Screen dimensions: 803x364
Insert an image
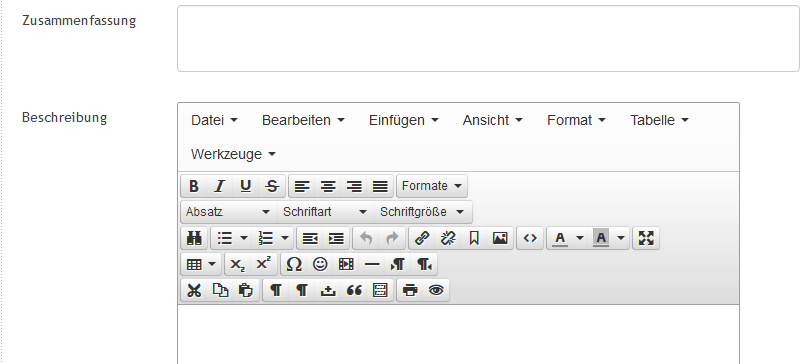500,238
